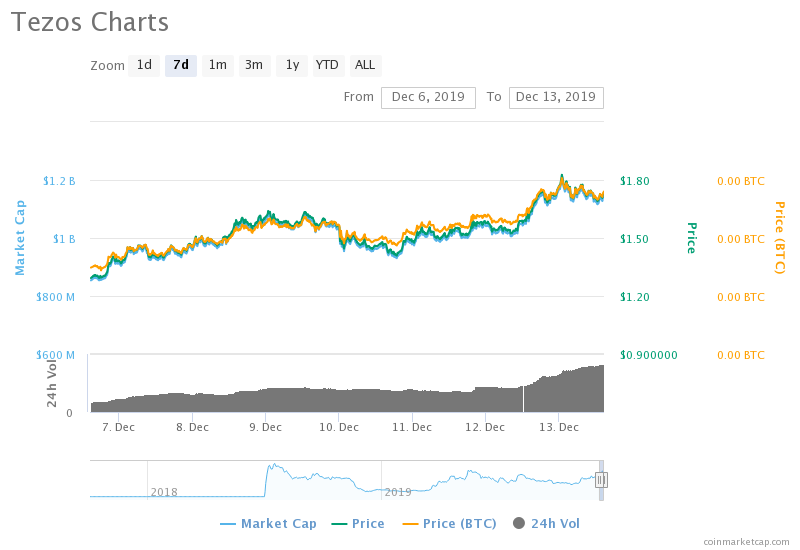The height and width of the screenshot is (550, 800).
Task: Toggle 24h Vol series in legend
Action: 546,523
